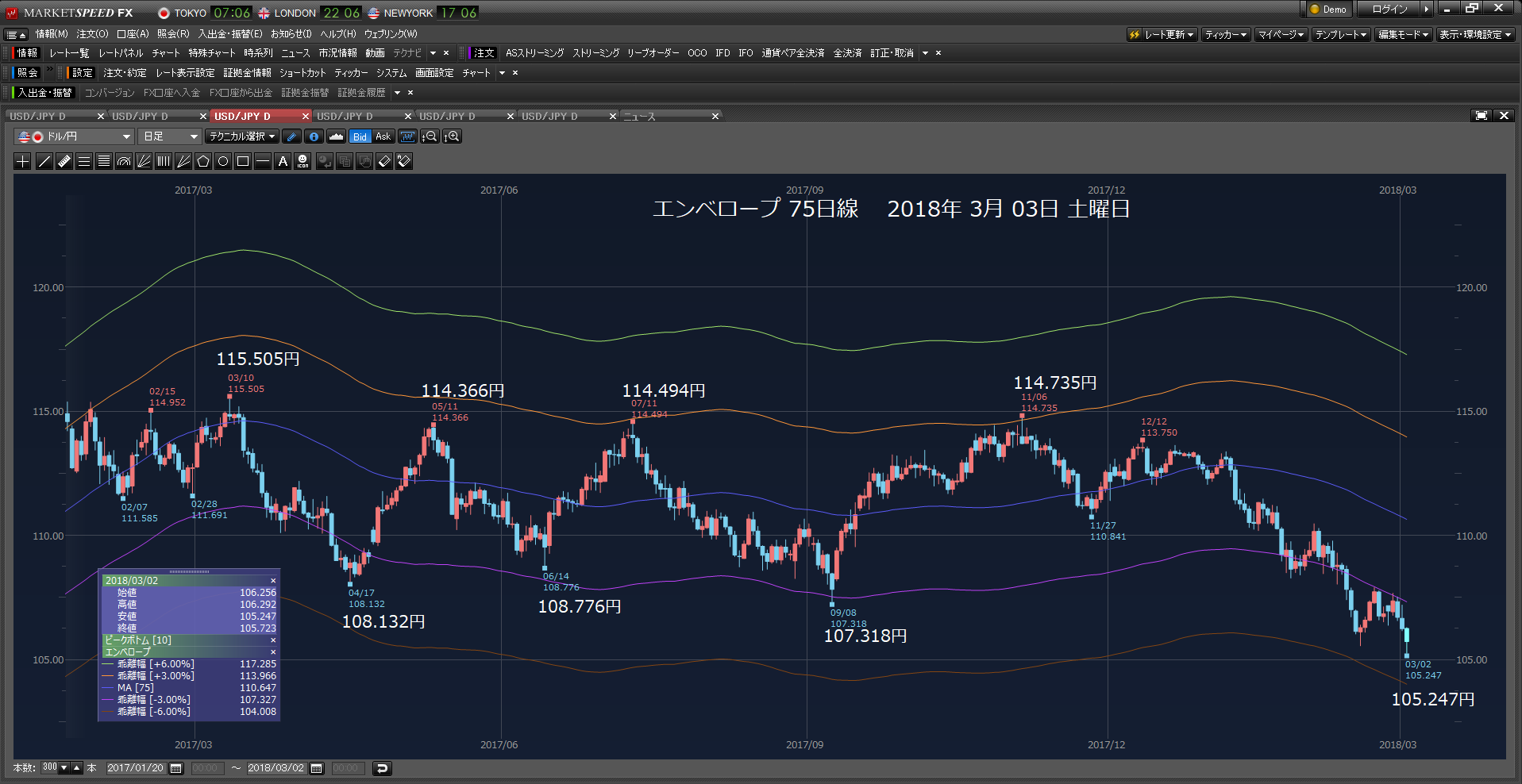Click the ログイン button
The height and width of the screenshot is (784, 1522).
[1389, 10]
